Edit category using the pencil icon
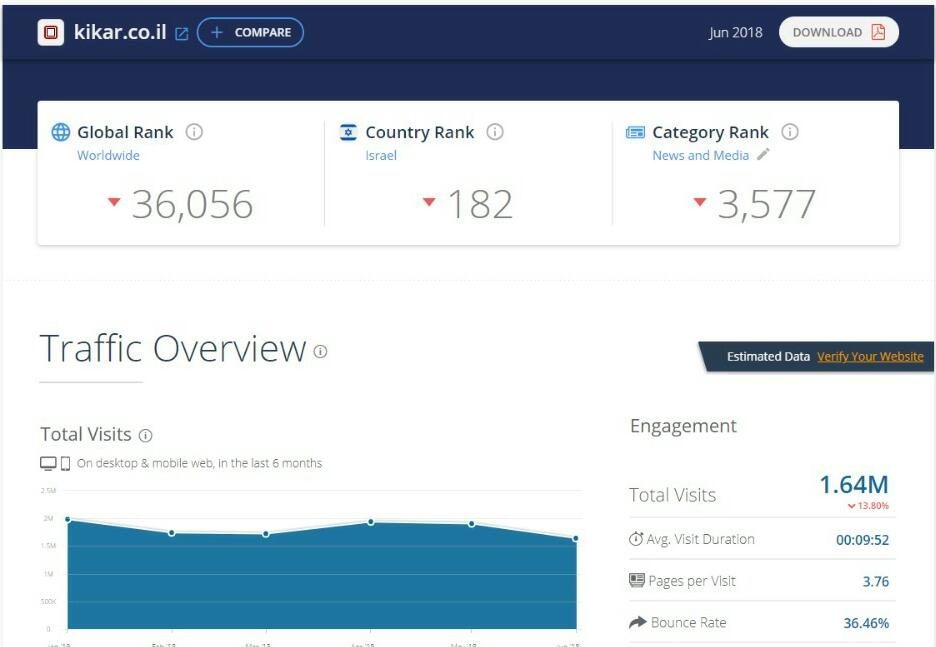This screenshot has width=936, height=647. coord(763,155)
